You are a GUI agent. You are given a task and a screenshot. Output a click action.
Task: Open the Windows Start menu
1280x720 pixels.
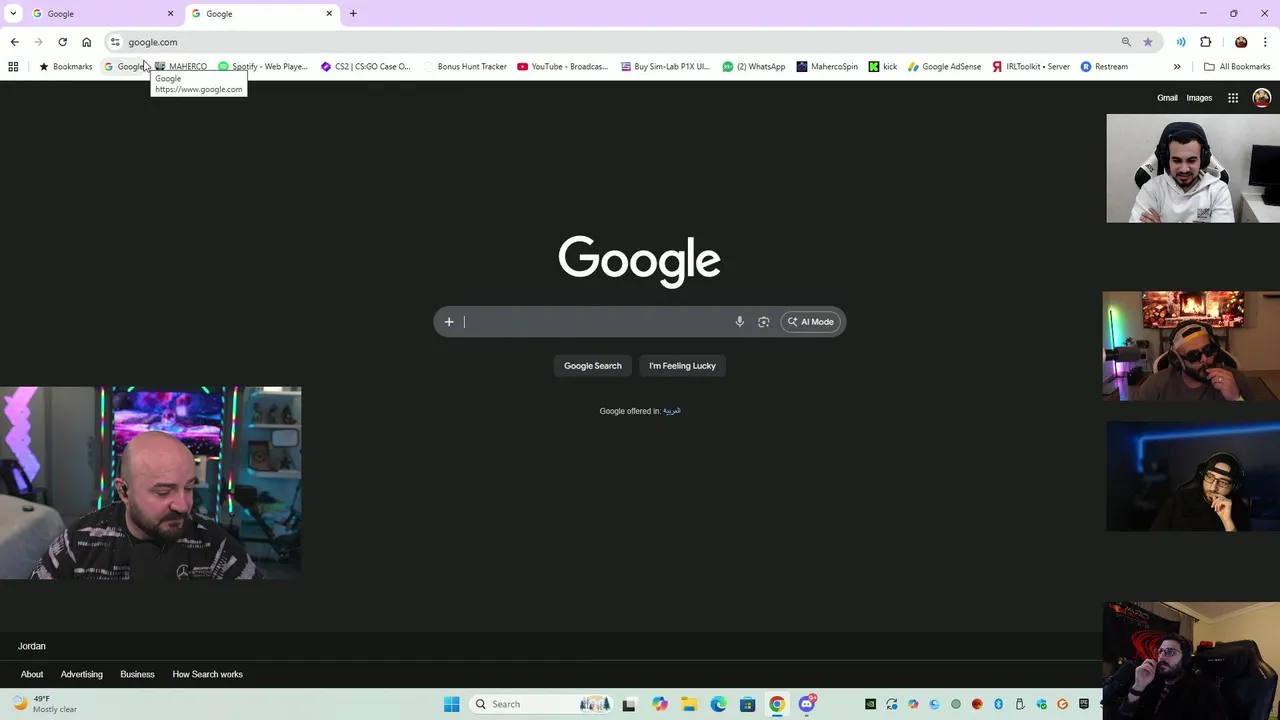click(x=451, y=704)
